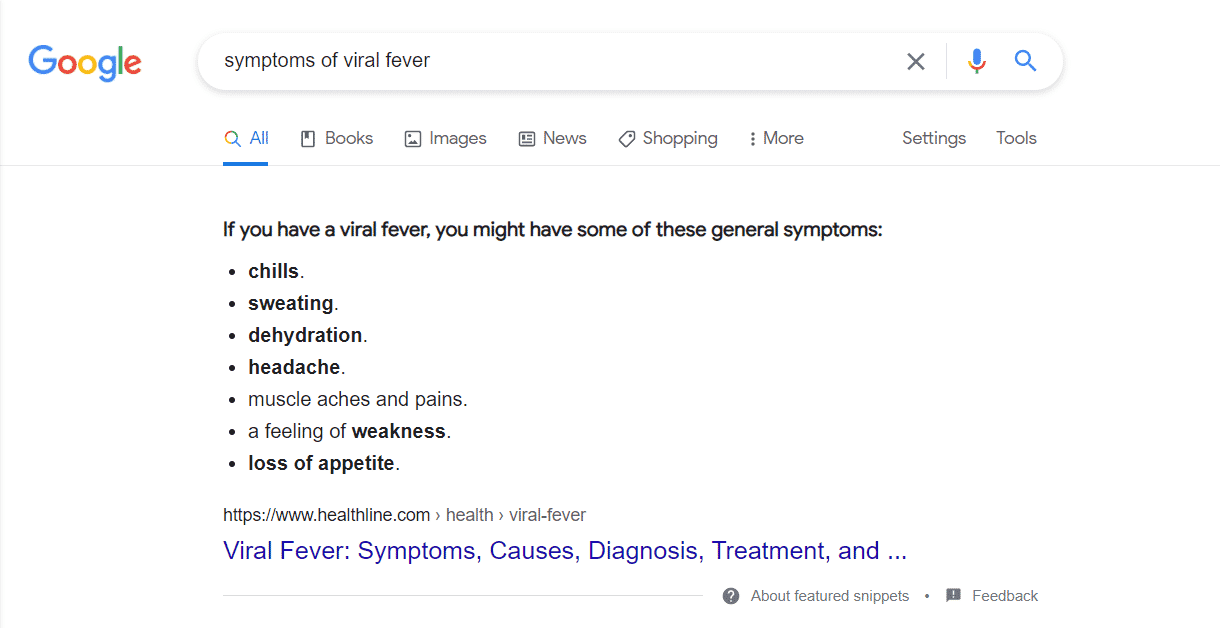Clear the search box with X
The width and height of the screenshot is (1220, 628).
click(915, 62)
